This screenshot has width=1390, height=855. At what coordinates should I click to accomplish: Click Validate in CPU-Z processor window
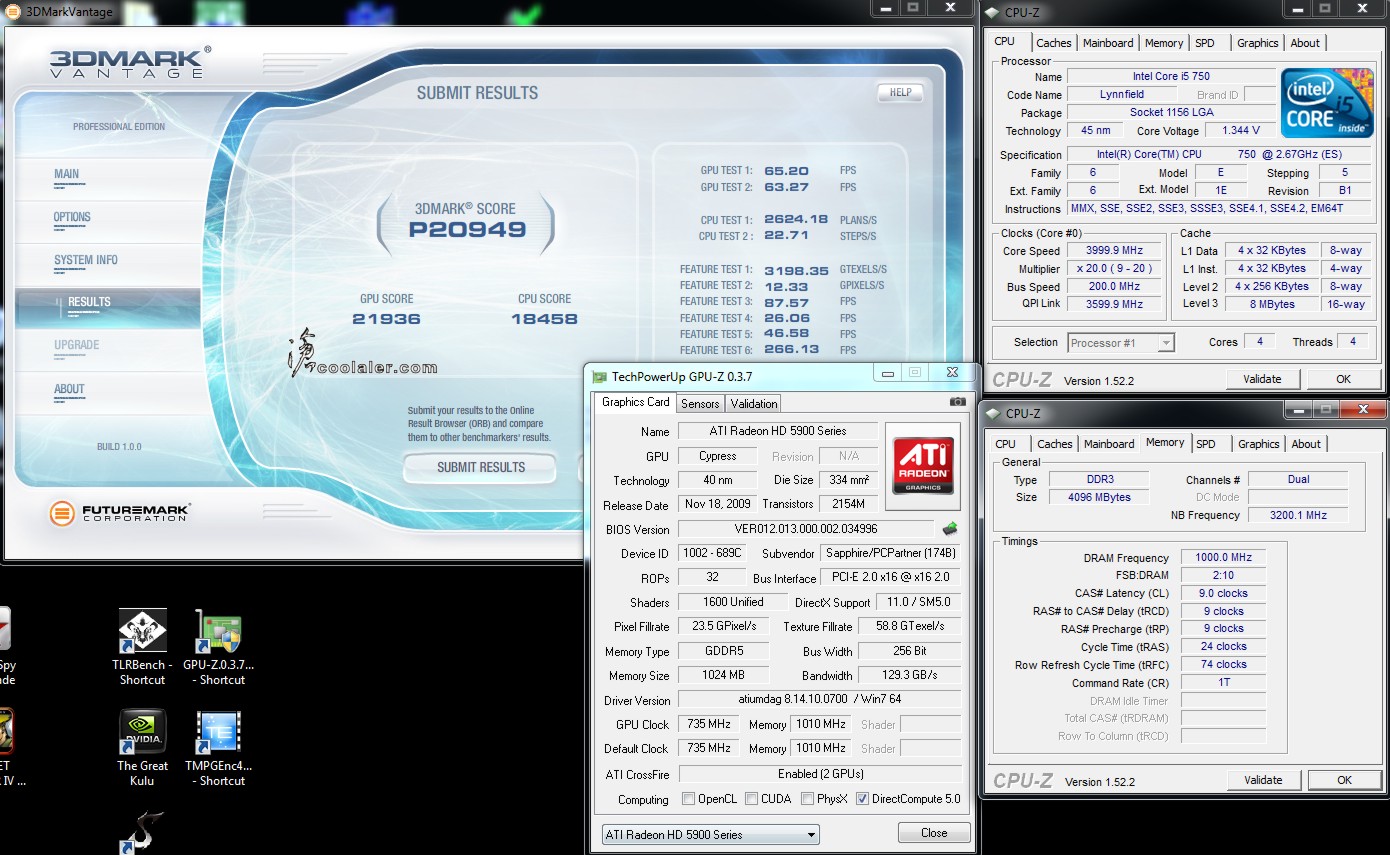1262,379
